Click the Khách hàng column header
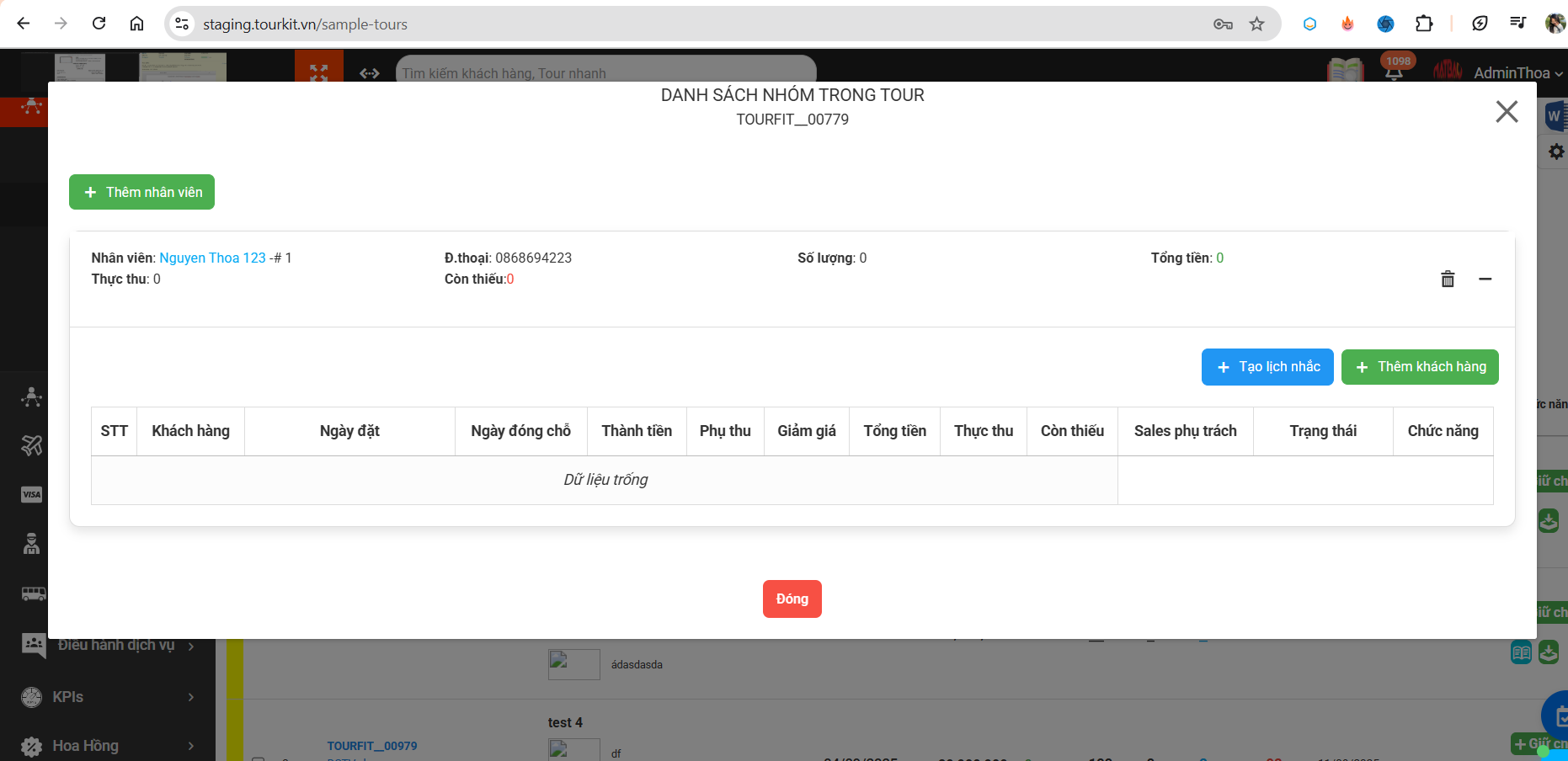1568x761 pixels. point(190,431)
